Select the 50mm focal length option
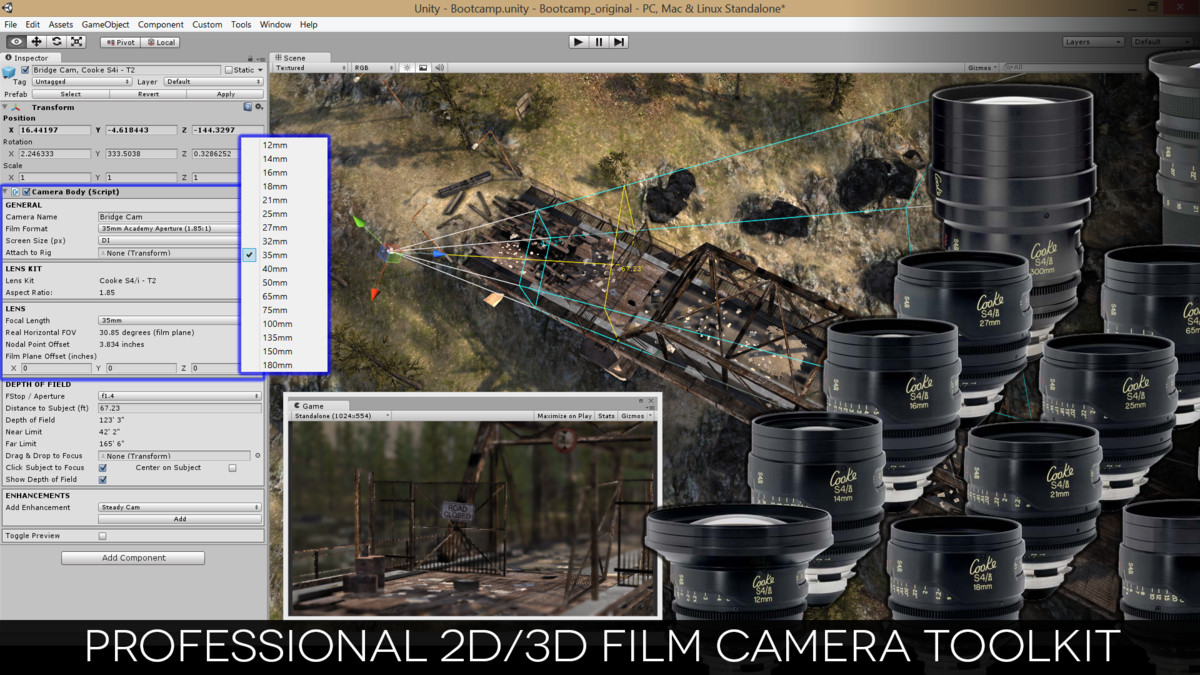This screenshot has width=1200, height=675. [284, 283]
